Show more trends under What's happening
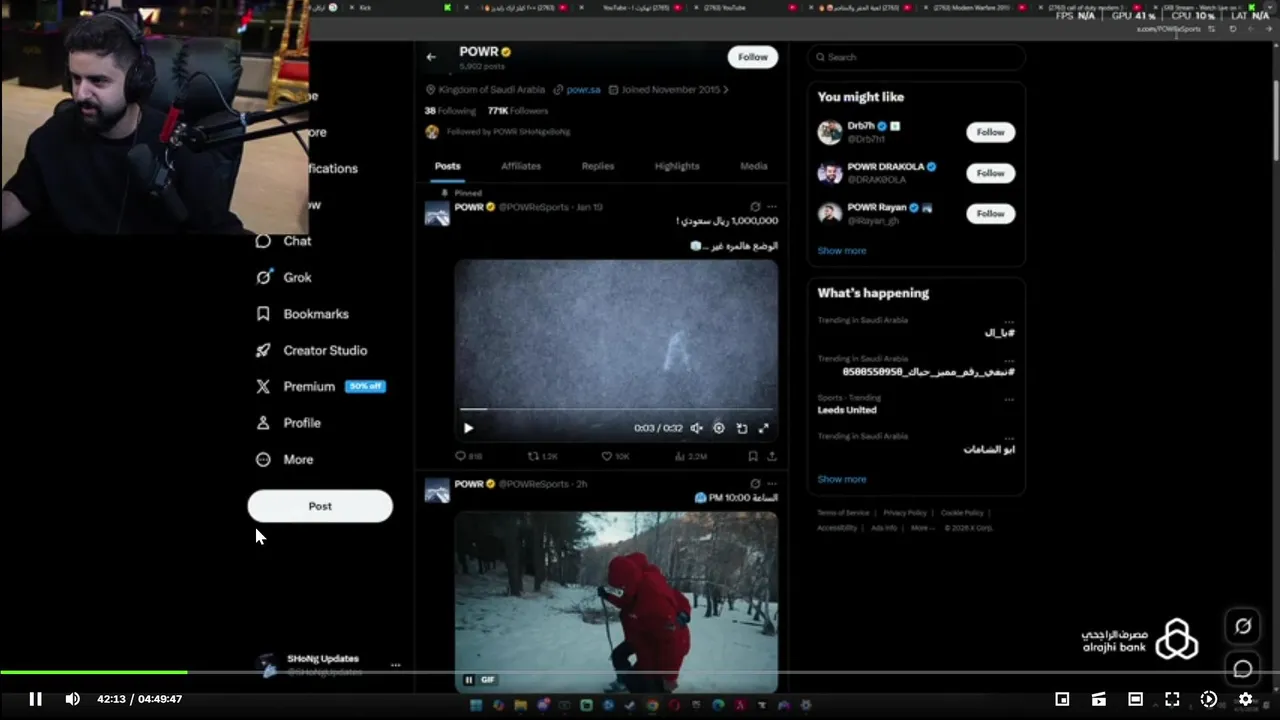The width and height of the screenshot is (1280, 720). pos(842,479)
